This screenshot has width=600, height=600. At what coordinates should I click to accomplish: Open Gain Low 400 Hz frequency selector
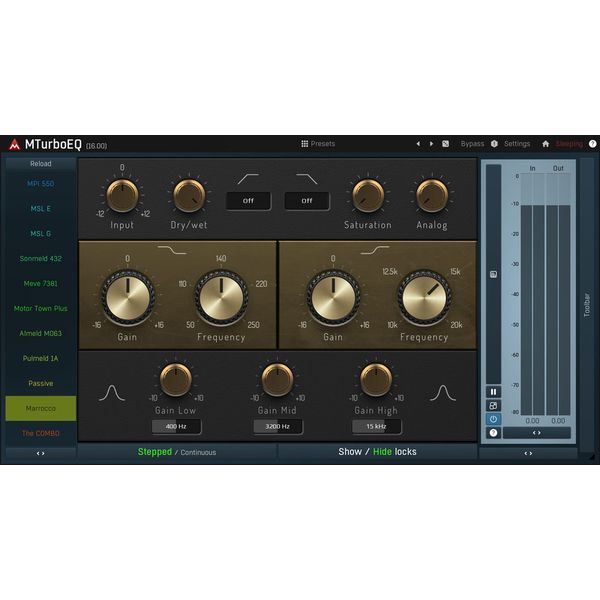point(176,427)
